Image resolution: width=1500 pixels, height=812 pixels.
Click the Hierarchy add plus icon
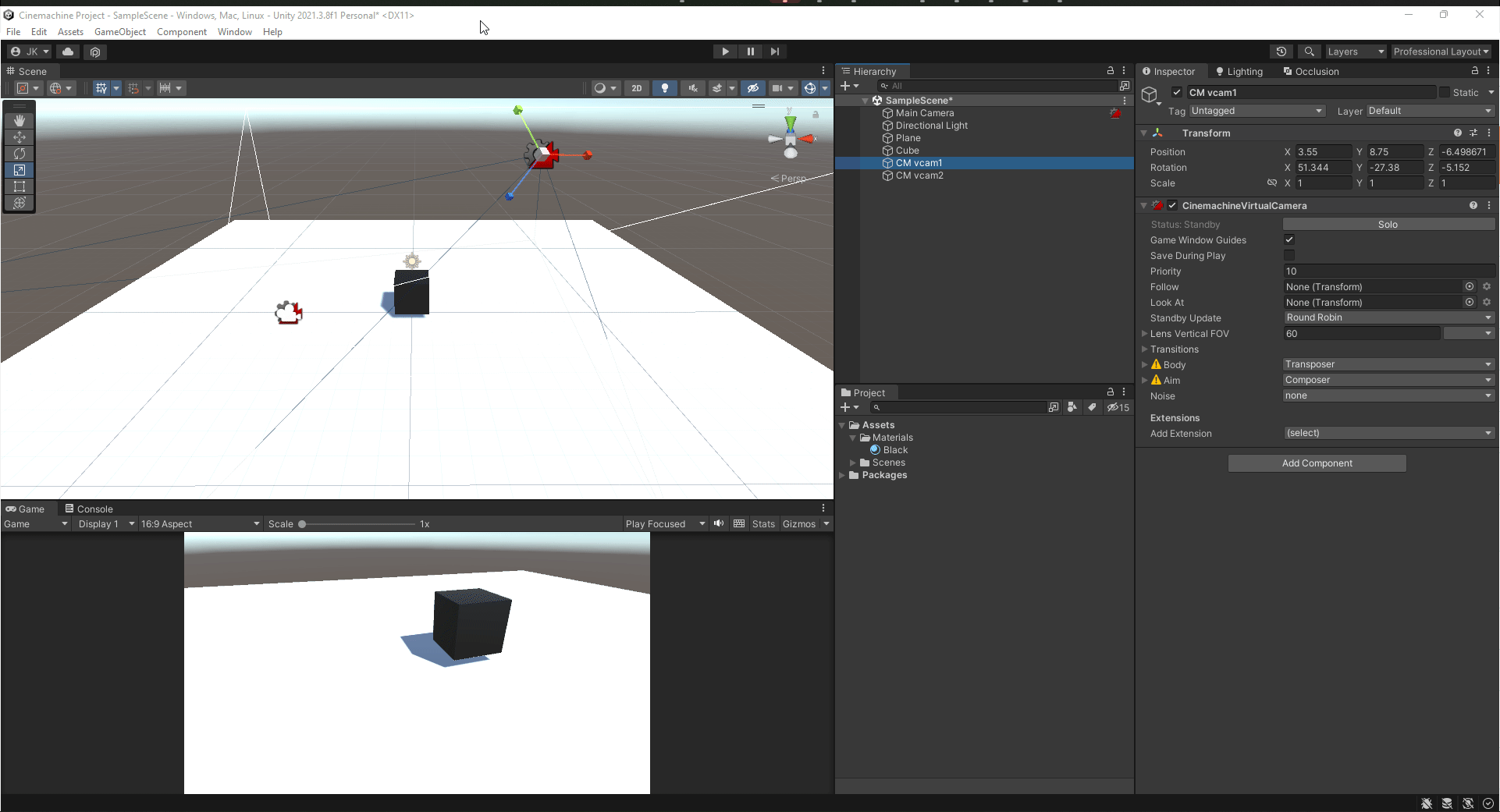click(845, 86)
